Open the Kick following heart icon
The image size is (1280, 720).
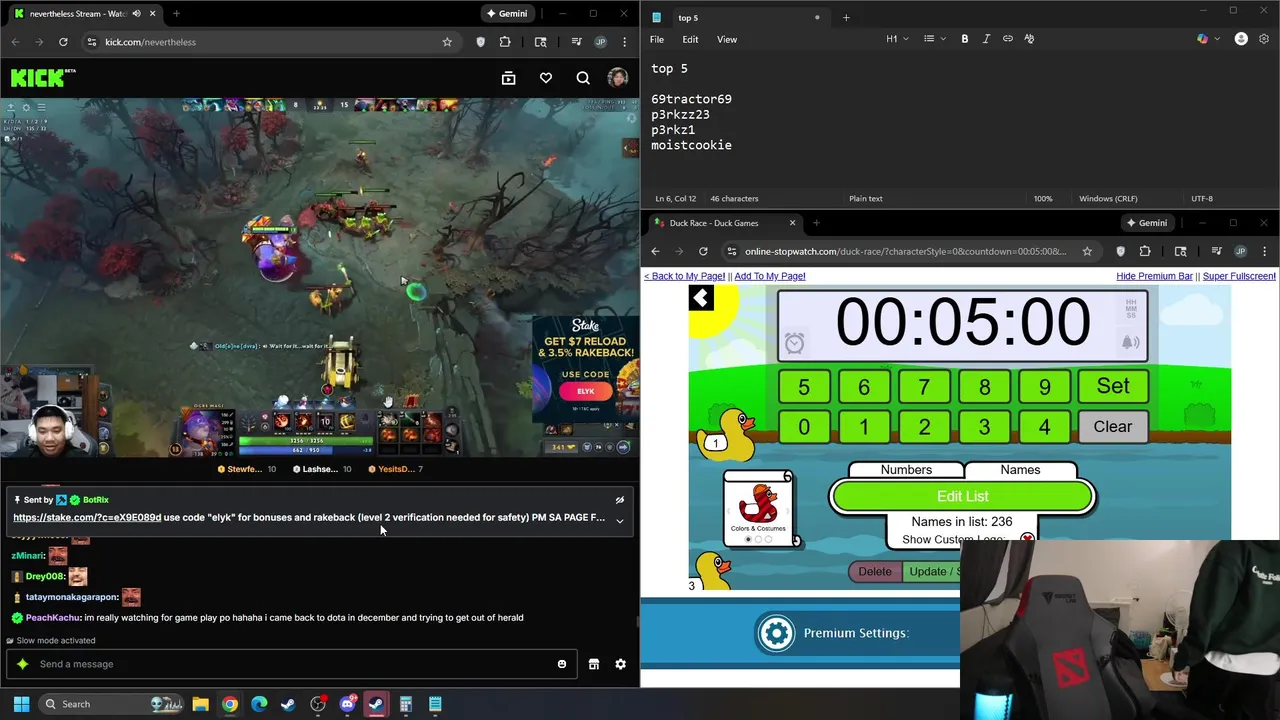[x=546, y=78]
